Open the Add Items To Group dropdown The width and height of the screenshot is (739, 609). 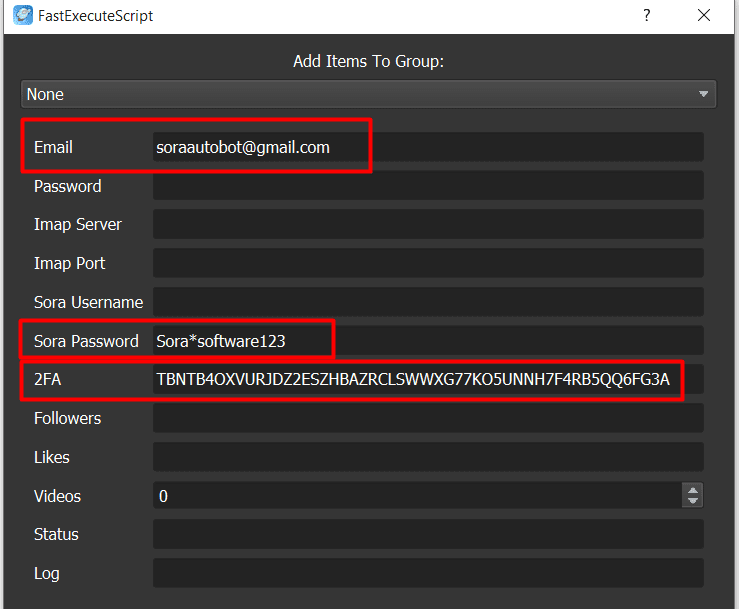point(368,94)
